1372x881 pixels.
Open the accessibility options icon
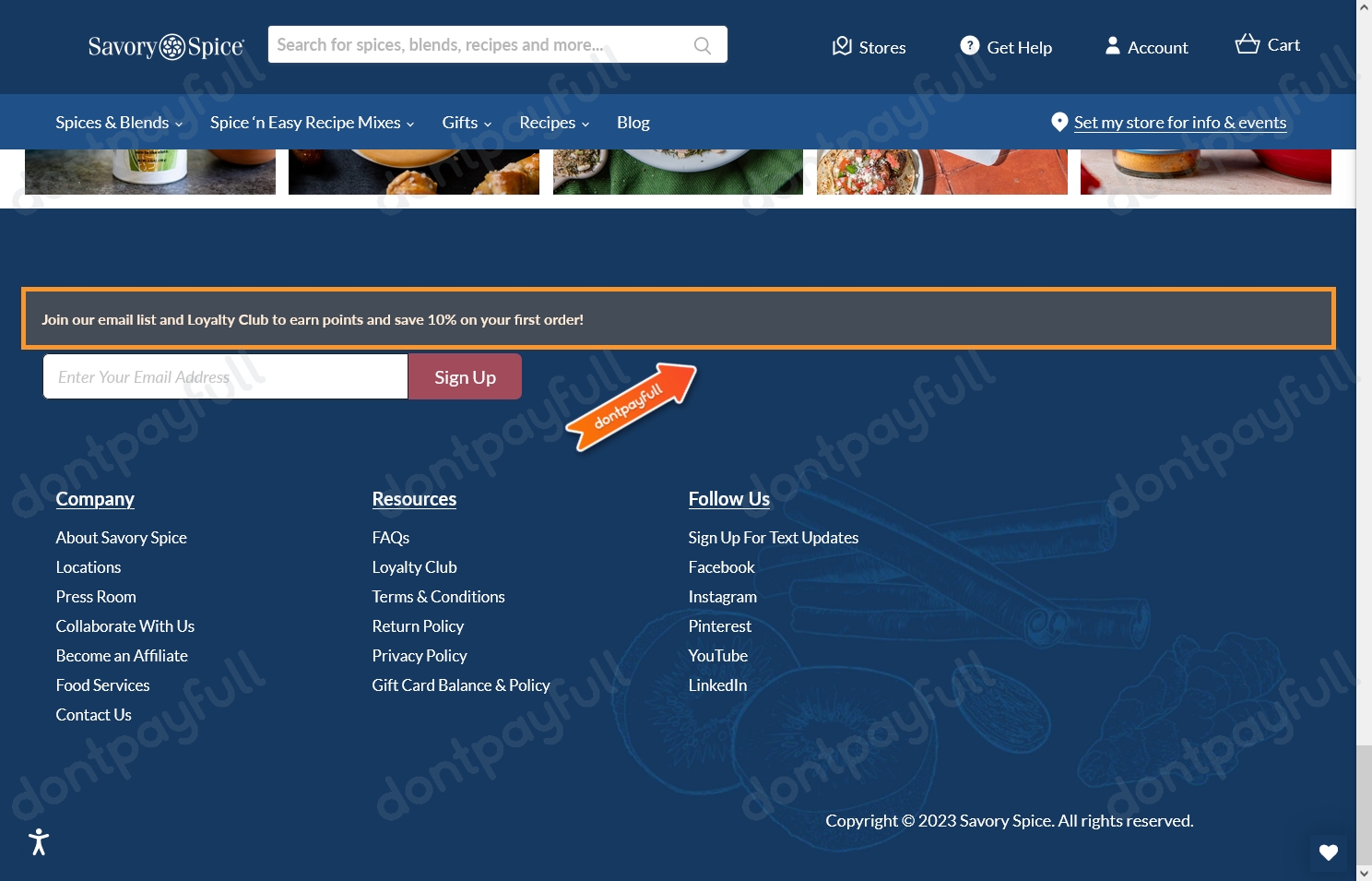[38, 841]
